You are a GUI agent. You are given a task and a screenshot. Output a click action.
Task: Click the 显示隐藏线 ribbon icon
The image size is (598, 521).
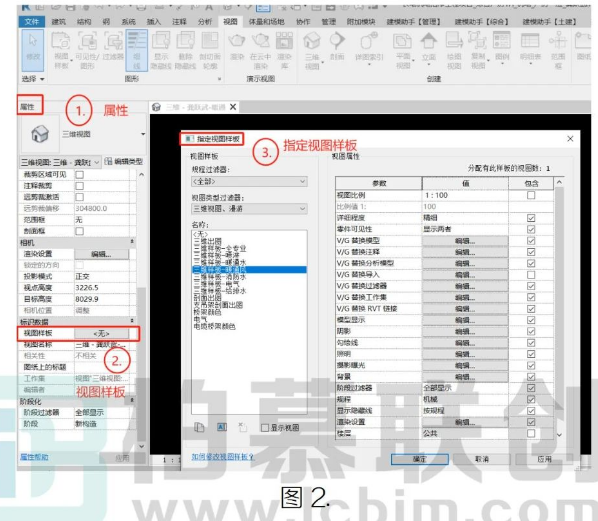pyautogui.click(x=161, y=50)
